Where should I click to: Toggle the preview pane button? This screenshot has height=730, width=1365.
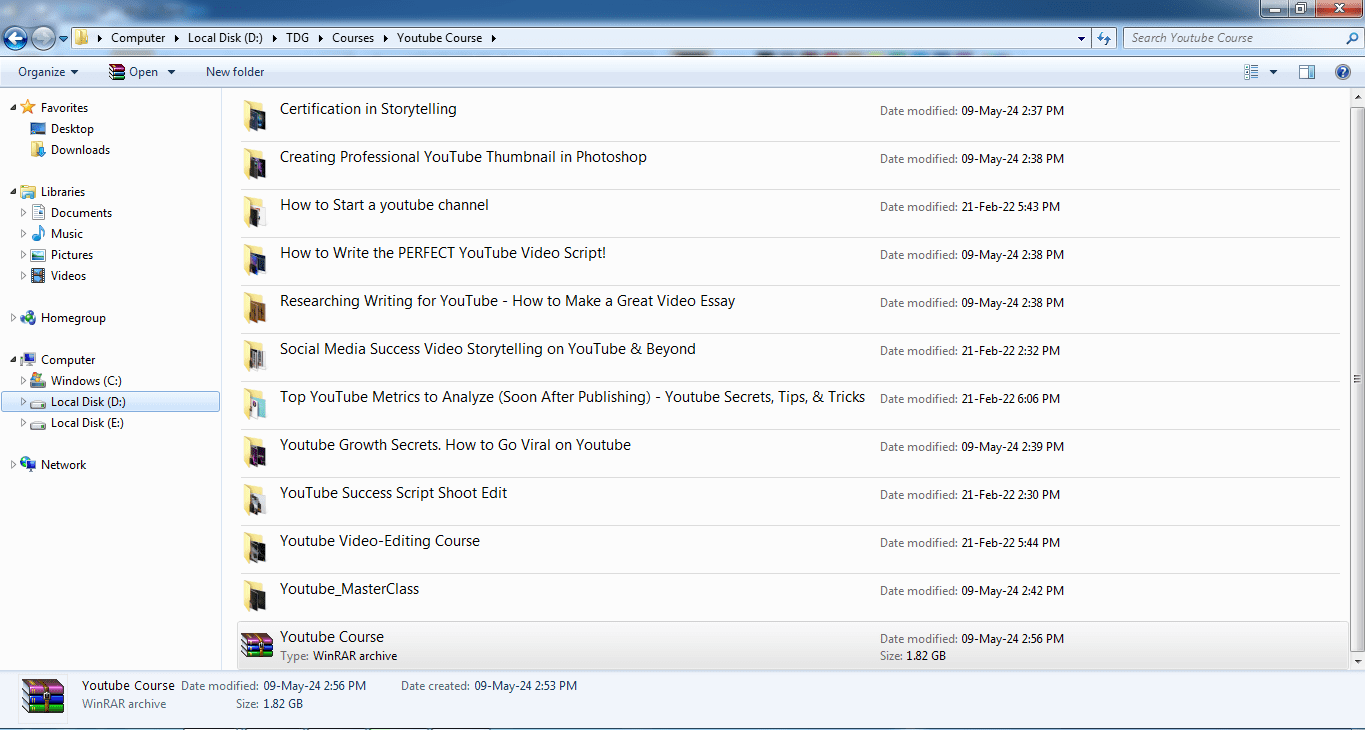pyautogui.click(x=1306, y=72)
